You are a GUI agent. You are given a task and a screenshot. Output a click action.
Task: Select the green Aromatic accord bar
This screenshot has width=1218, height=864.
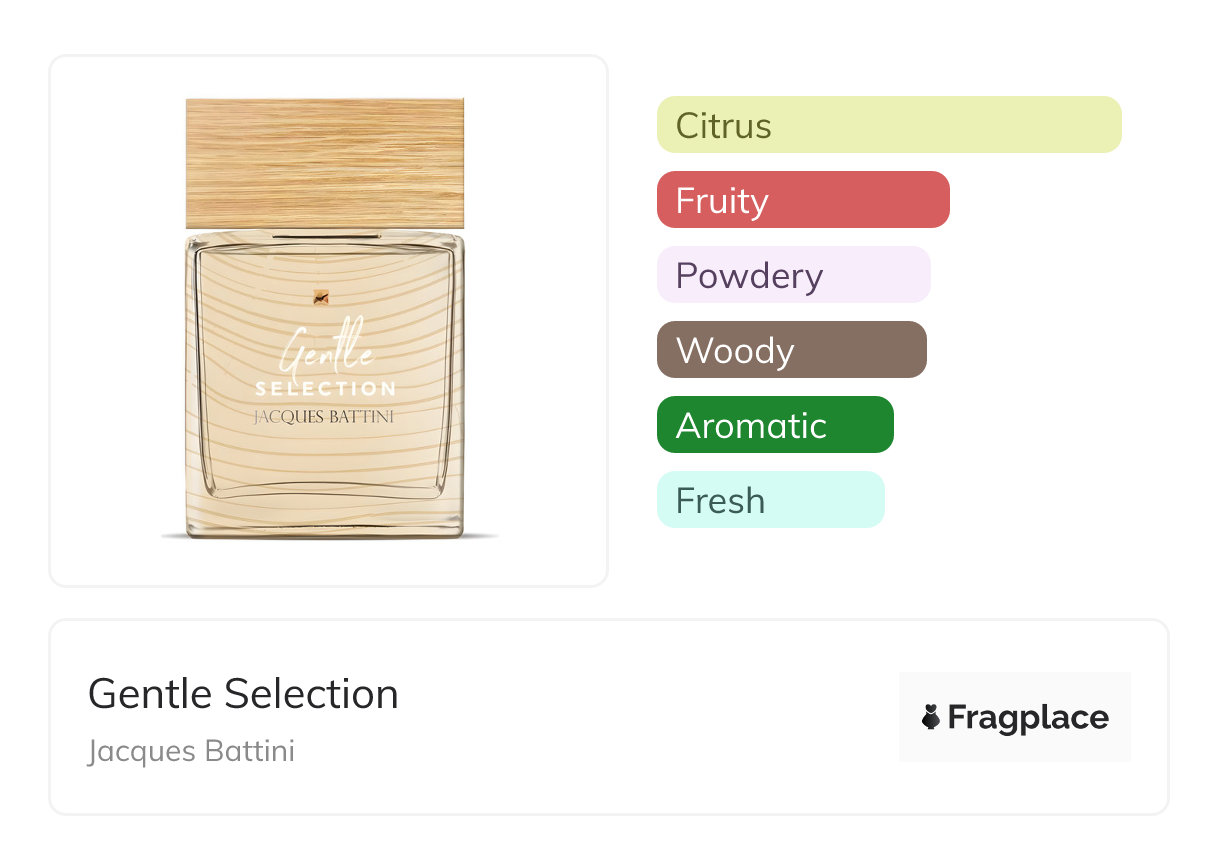click(775, 425)
